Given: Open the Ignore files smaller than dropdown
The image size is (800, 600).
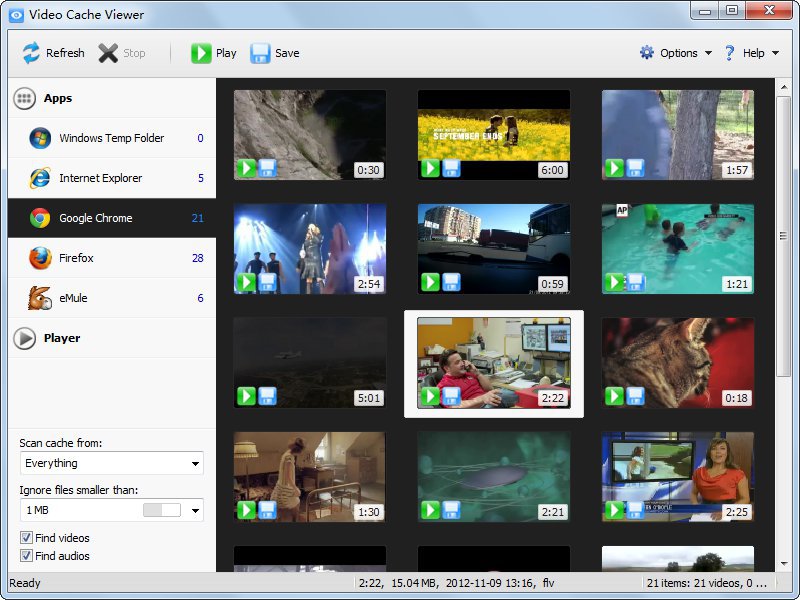Looking at the screenshot, I should click(x=195, y=510).
